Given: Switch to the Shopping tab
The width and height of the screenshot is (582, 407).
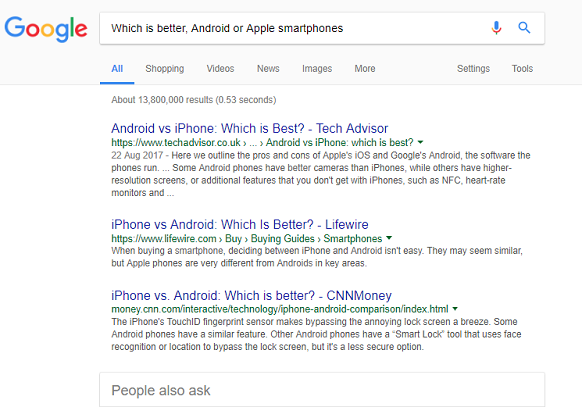Looking at the screenshot, I should click(x=164, y=69).
